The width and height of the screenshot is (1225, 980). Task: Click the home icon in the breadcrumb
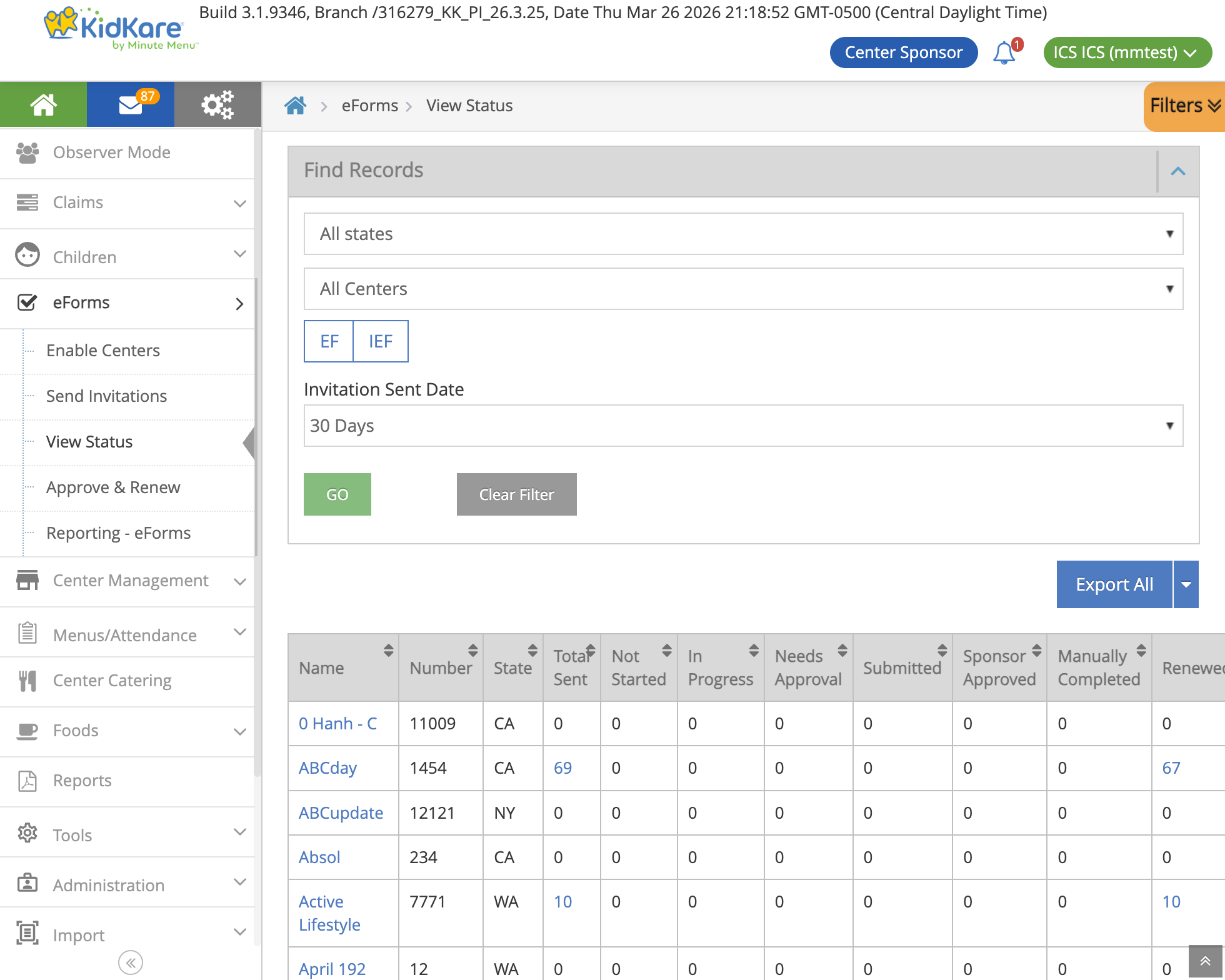pyautogui.click(x=296, y=105)
